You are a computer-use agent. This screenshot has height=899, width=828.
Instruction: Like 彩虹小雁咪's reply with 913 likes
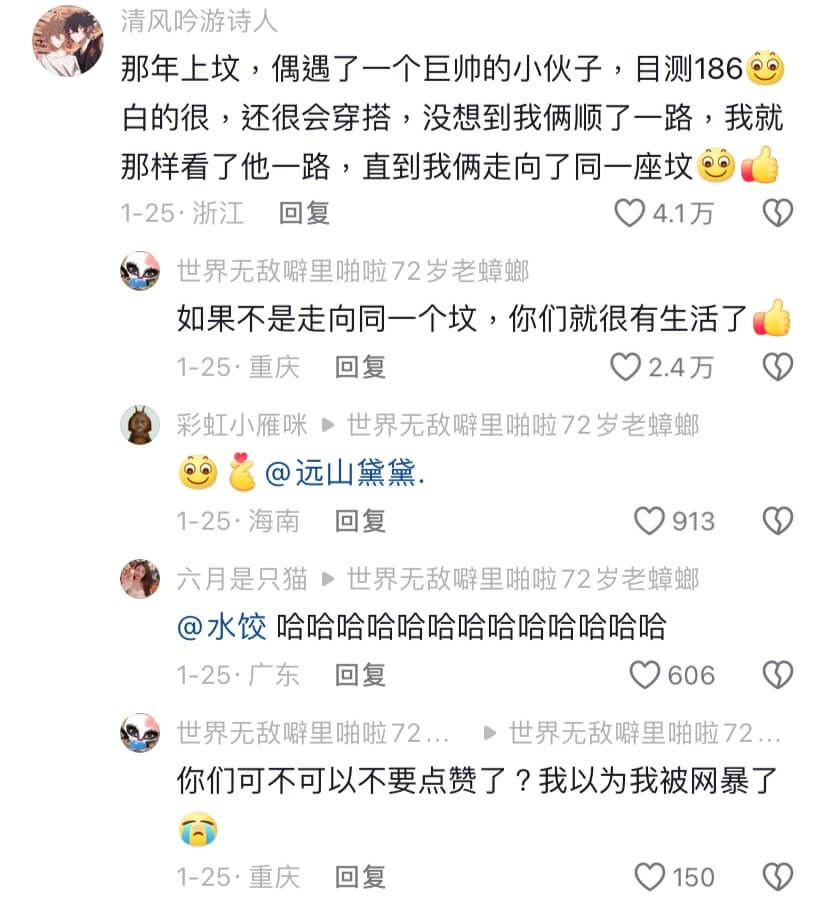pos(649,521)
